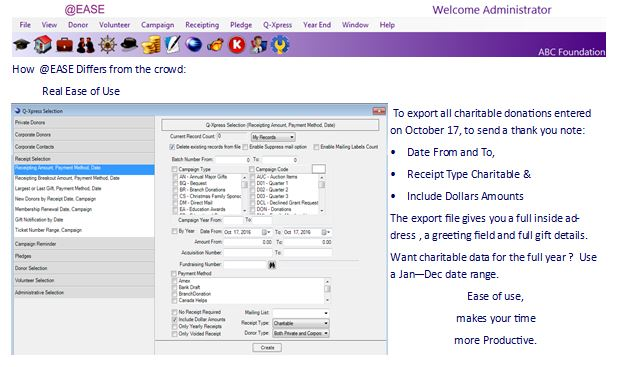
Task: Click the Payment Method list scrollbar
Action: point(327,290)
